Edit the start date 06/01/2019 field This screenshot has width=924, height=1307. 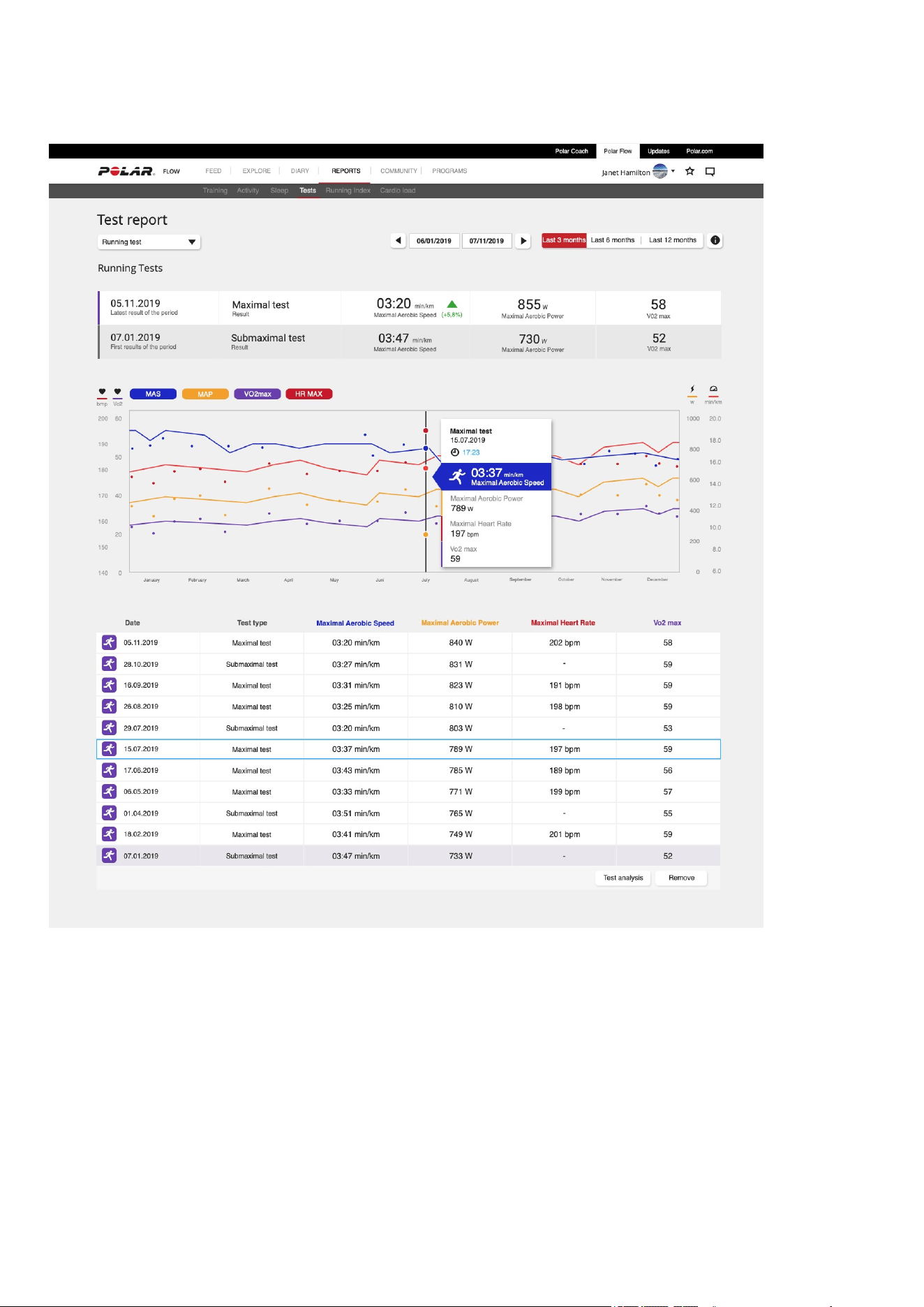434,241
